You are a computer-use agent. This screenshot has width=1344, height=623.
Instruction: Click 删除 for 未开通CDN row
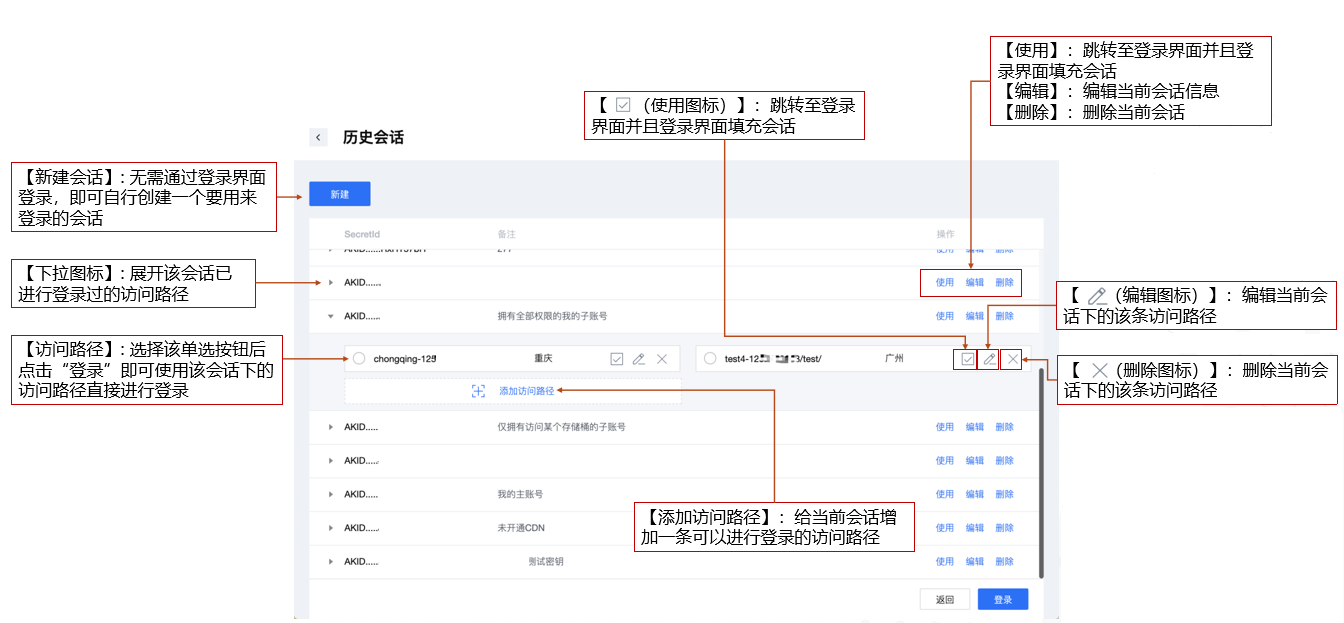coord(1004,528)
